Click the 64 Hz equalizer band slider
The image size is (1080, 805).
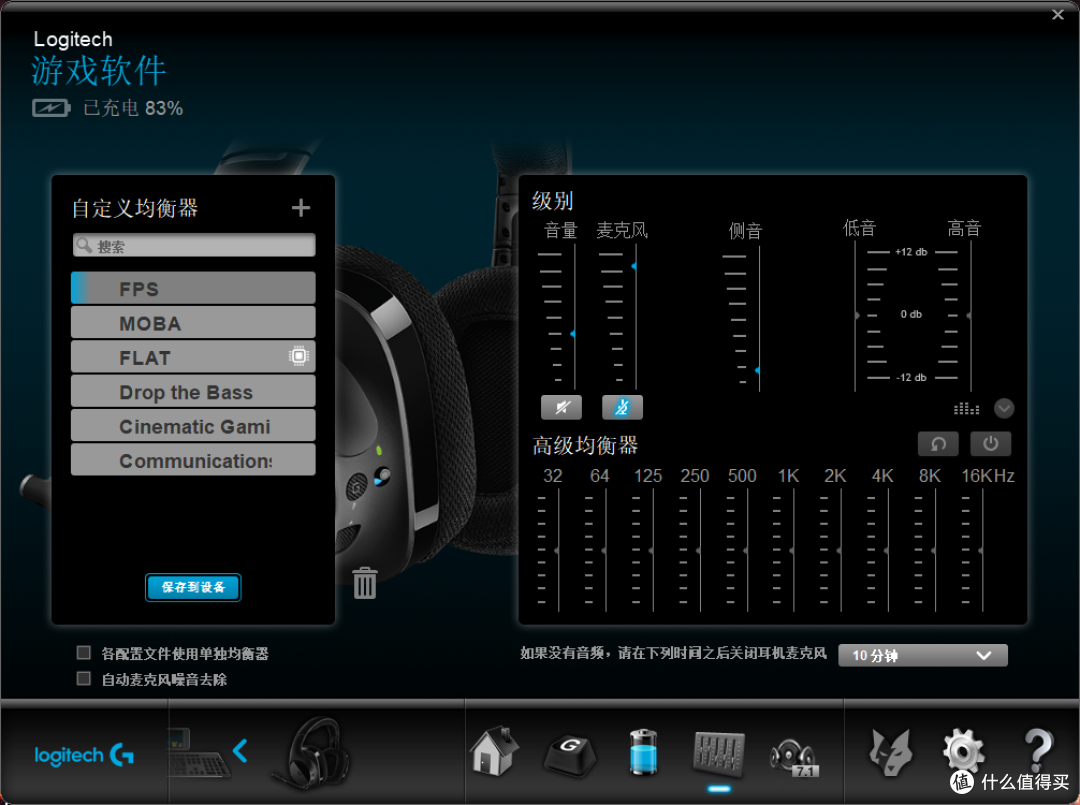[605, 551]
